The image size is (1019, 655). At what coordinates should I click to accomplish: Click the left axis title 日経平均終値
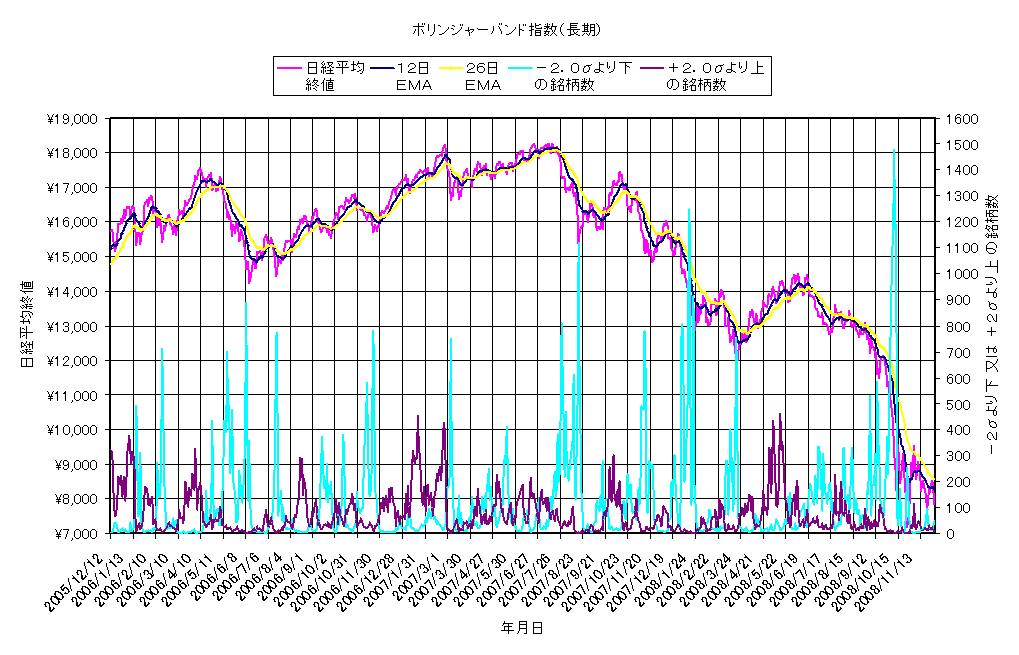click(27, 324)
